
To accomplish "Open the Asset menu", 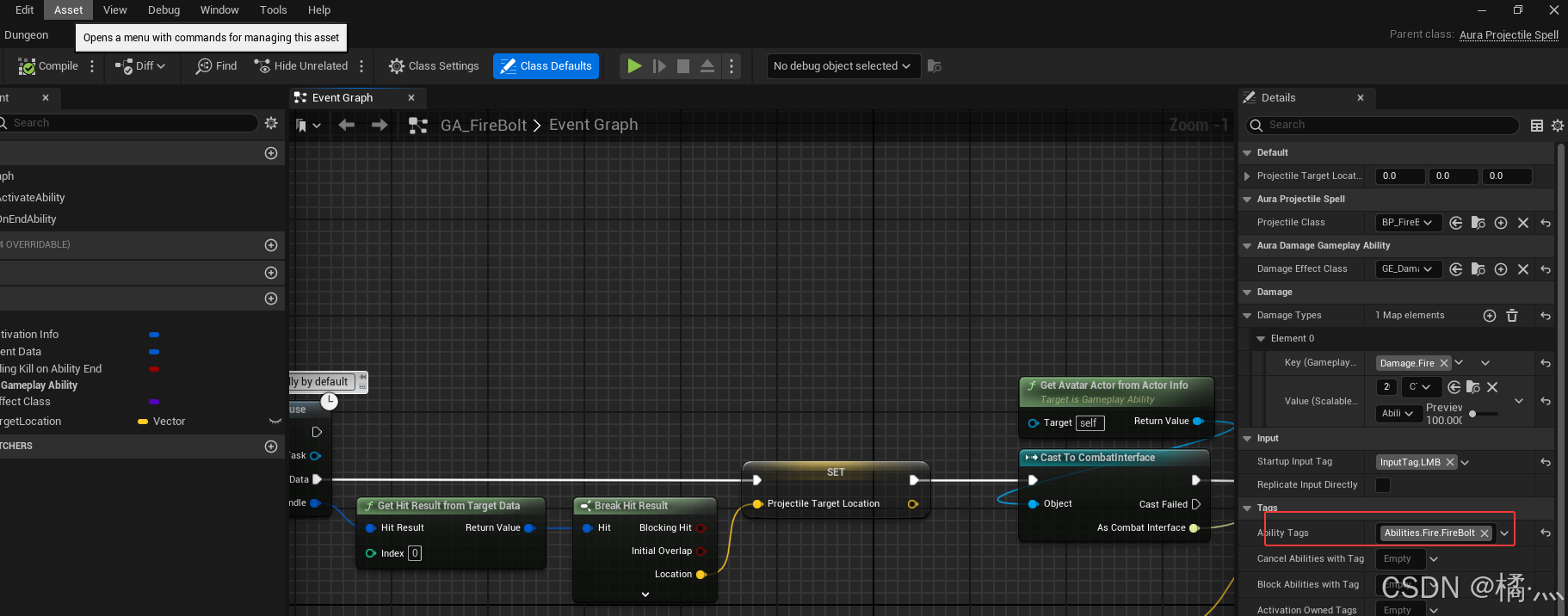I will coord(69,10).
